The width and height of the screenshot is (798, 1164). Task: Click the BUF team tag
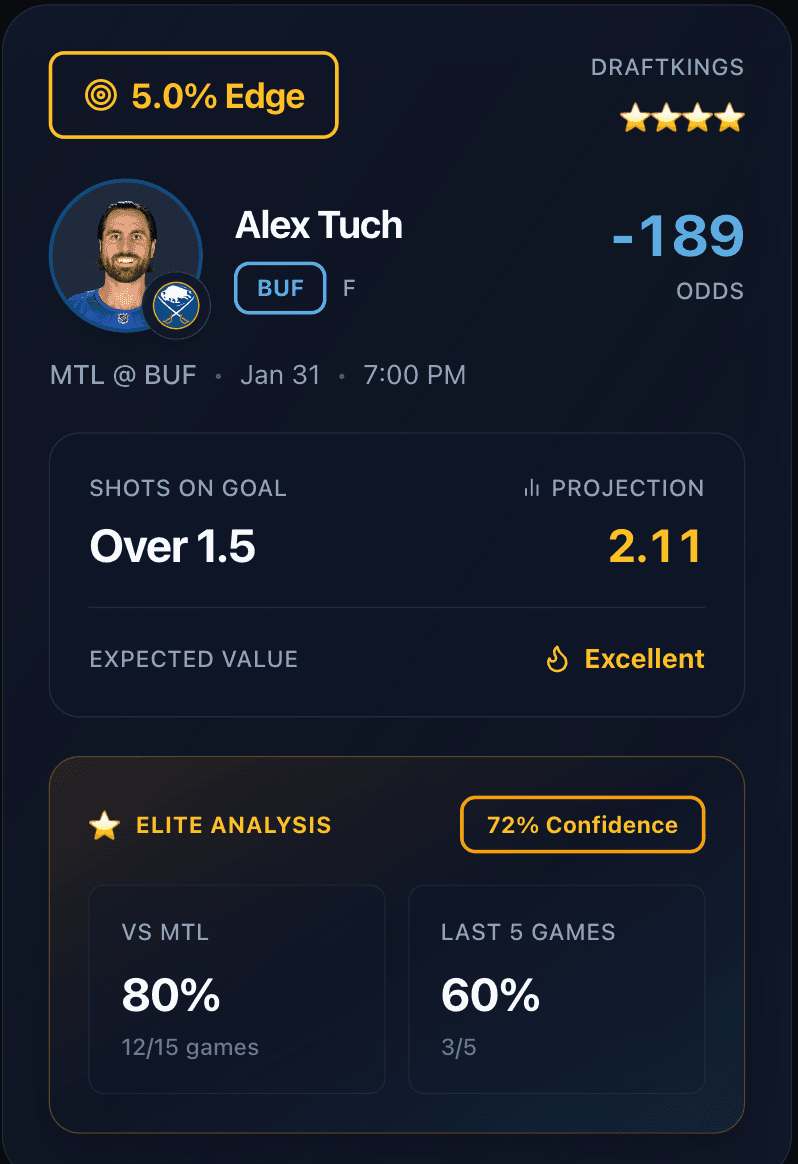click(x=280, y=288)
